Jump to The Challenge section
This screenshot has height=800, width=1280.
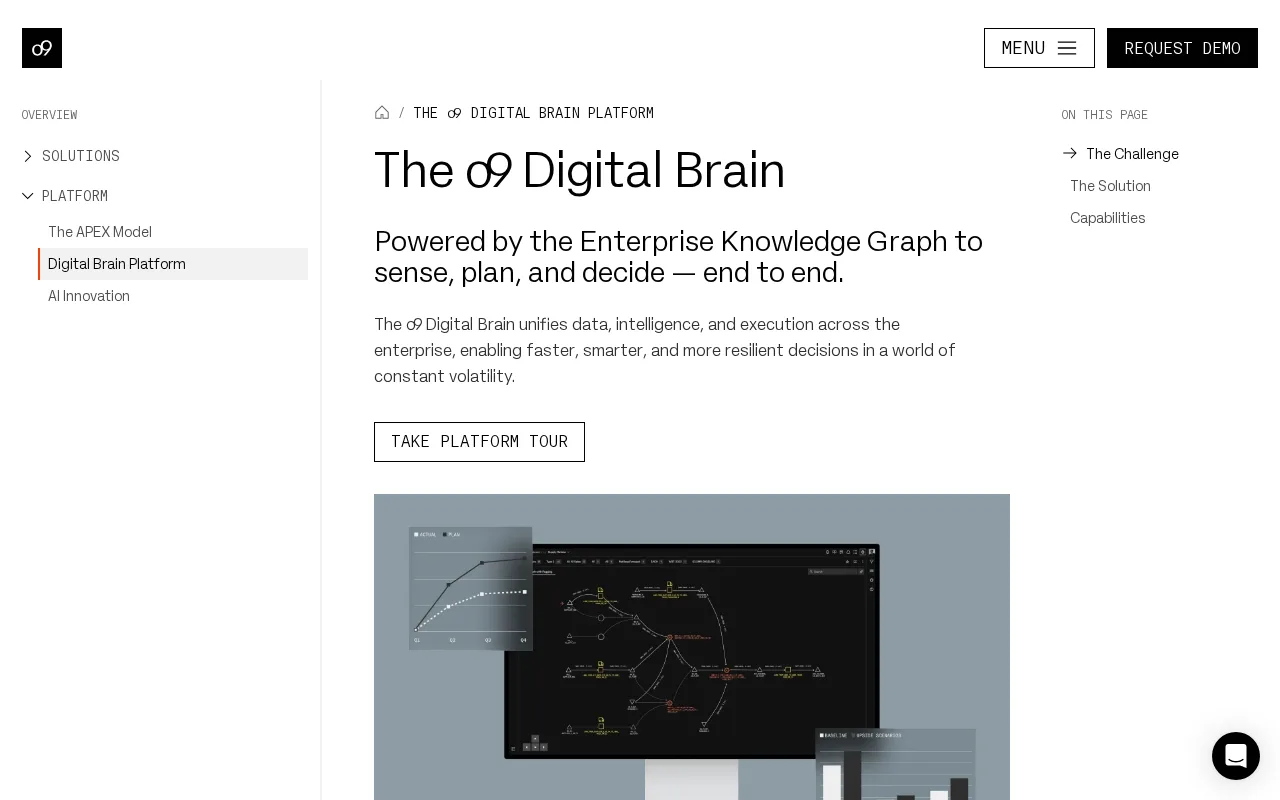click(x=1132, y=154)
